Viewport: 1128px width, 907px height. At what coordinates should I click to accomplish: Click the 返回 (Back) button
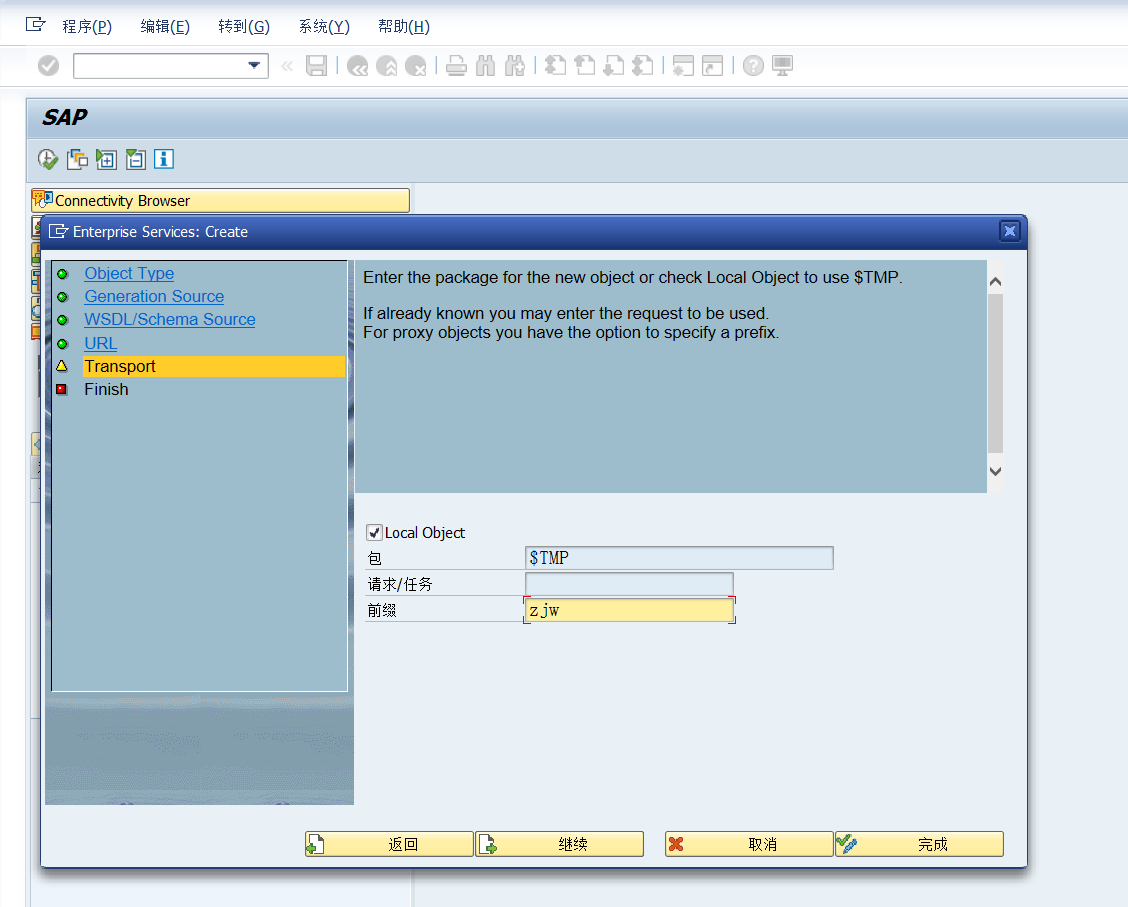pos(389,844)
